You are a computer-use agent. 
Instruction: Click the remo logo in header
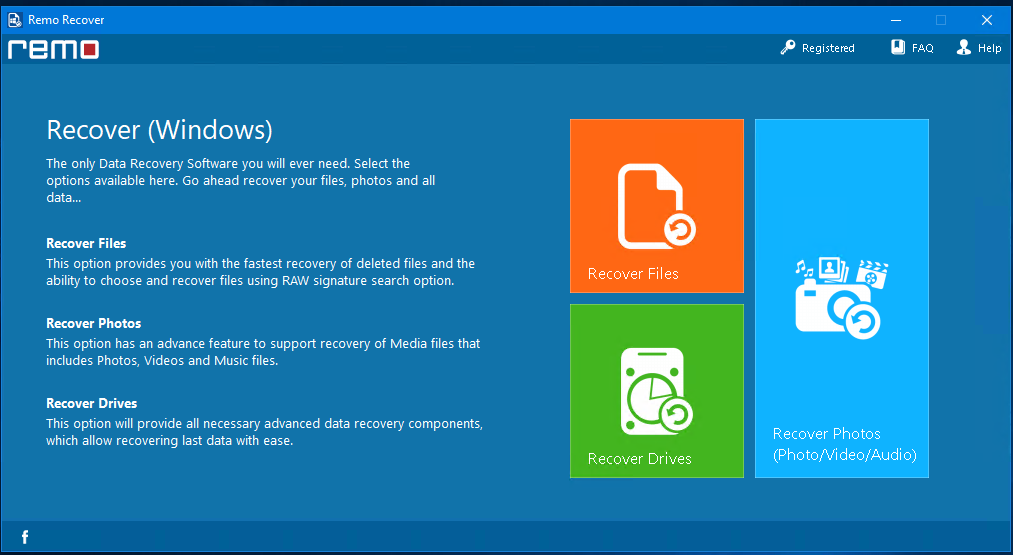[x=53, y=49]
